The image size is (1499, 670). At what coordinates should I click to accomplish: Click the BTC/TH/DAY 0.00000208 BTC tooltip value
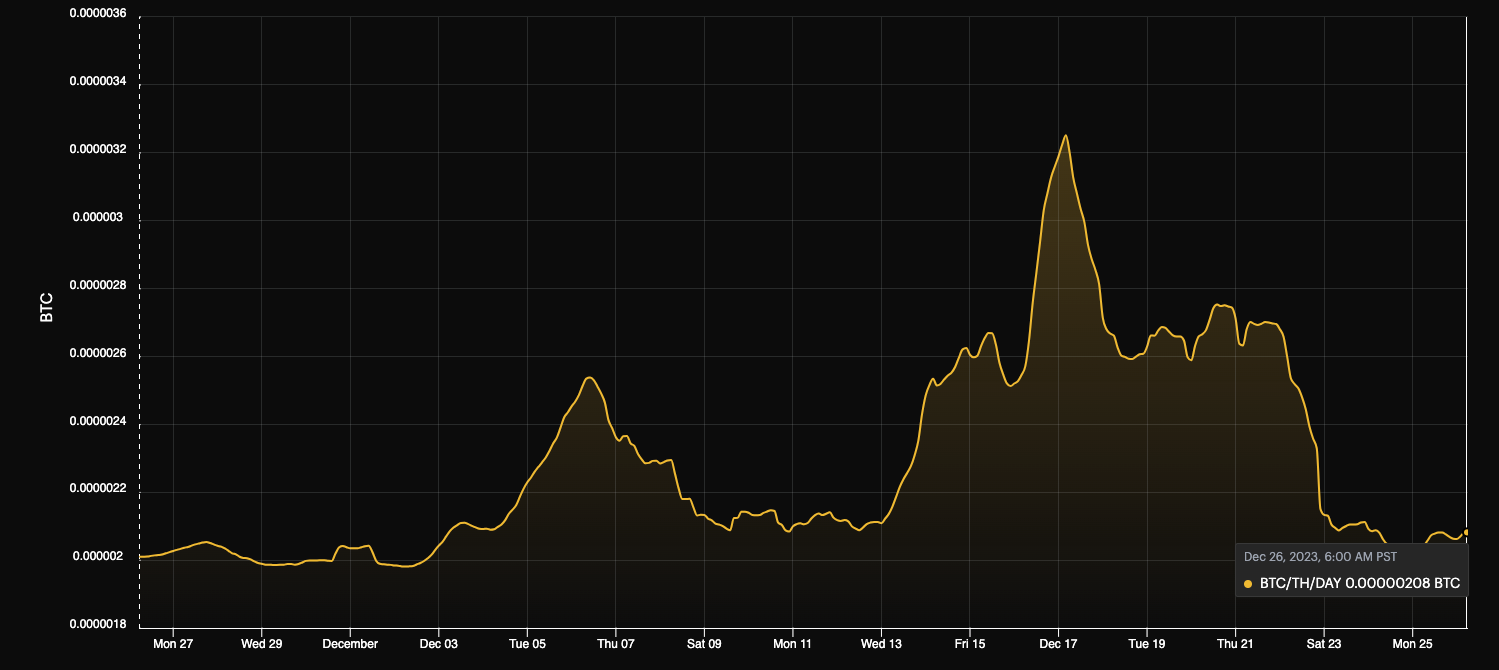[x=1359, y=582]
